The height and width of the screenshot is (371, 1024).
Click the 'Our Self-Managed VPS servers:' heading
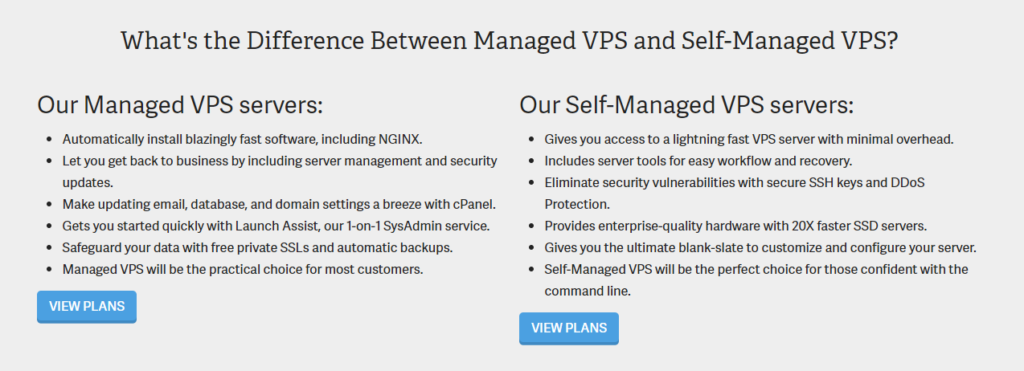[686, 105]
